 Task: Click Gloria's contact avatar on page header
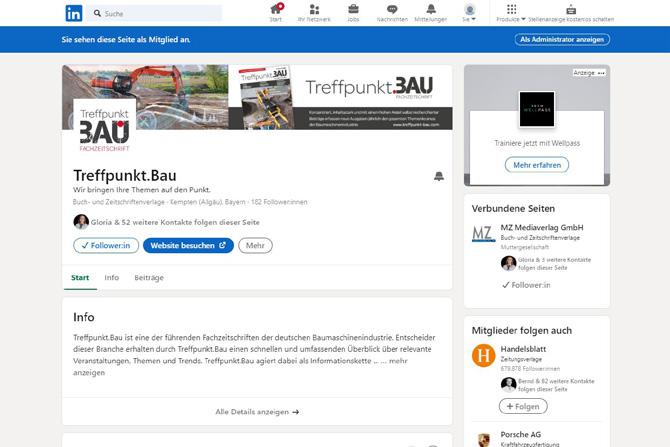click(81, 222)
